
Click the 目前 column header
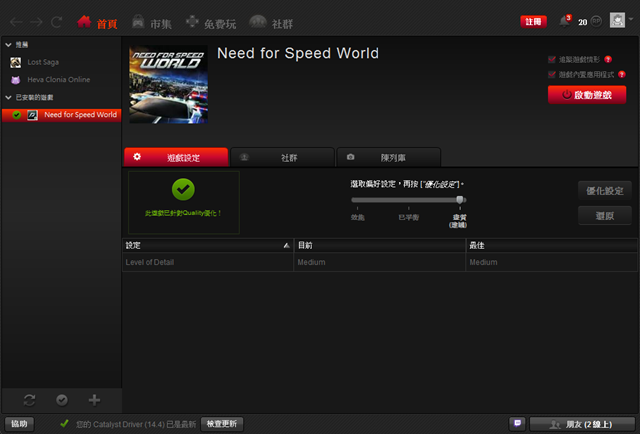380,245
